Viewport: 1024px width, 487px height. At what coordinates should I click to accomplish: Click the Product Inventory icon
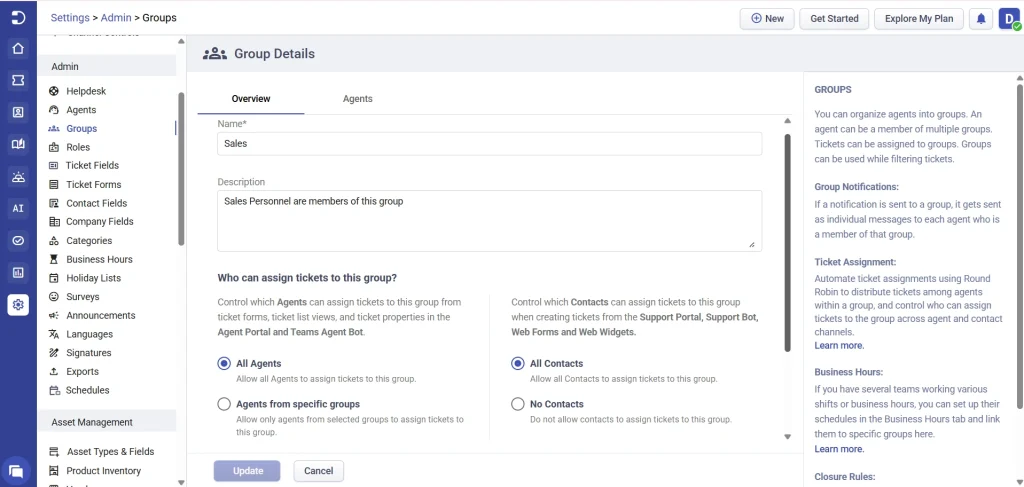pyautogui.click(x=54, y=471)
